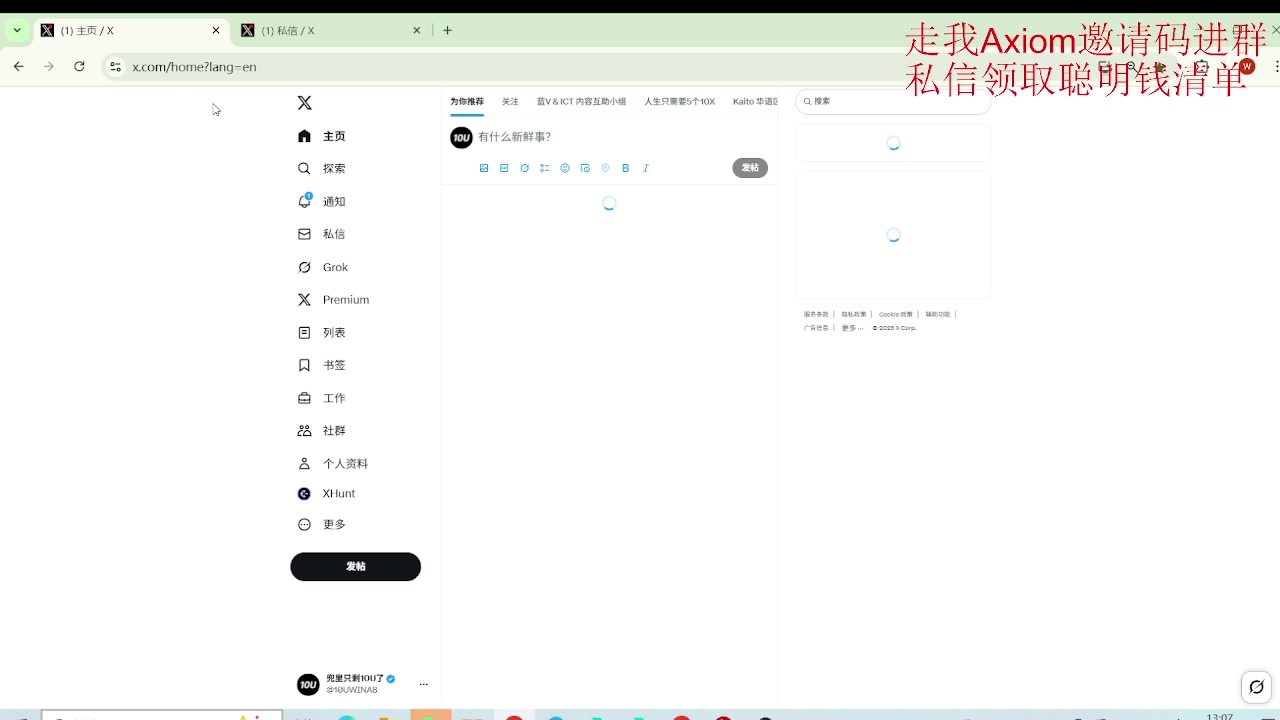Open the 通知 bell in the sidebar
Screen dimensions: 1280x720
(x=322, y=201)
